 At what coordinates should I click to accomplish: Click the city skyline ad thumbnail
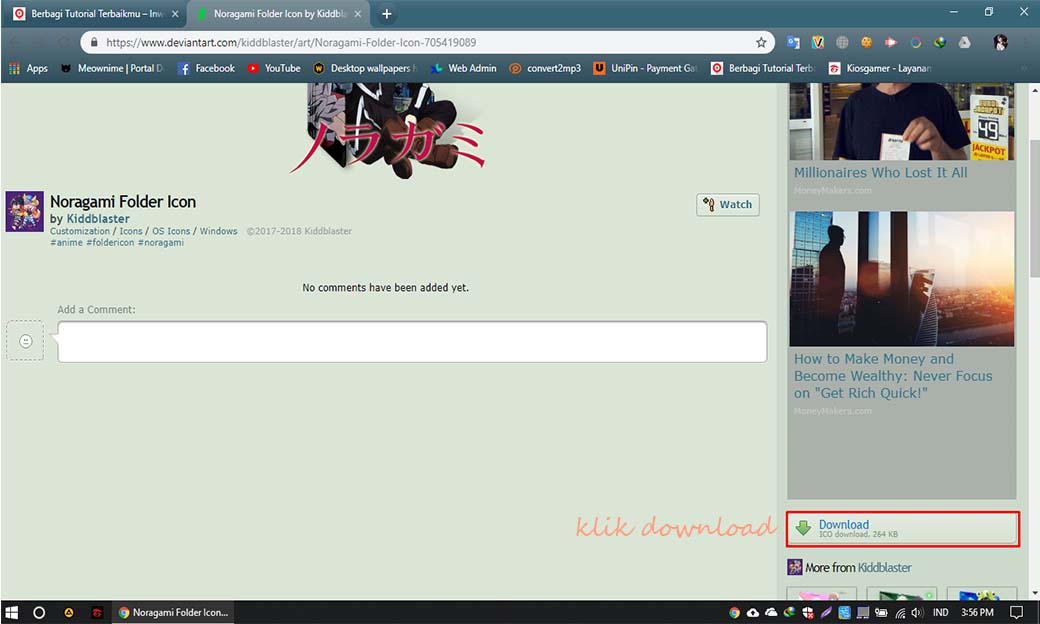coord(901,279)
